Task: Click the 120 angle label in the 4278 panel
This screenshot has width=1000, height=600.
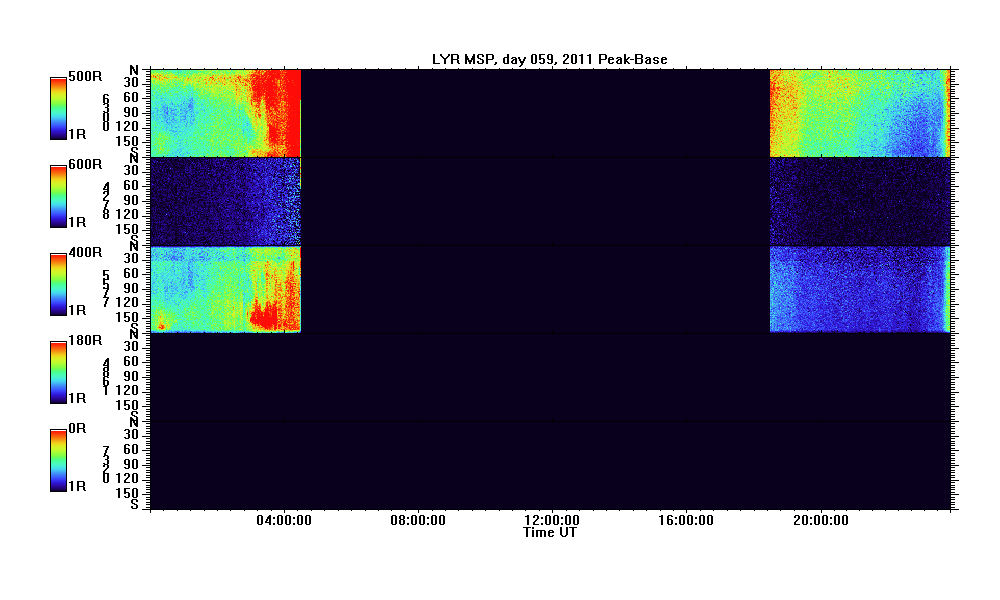Action: [127, 215]
